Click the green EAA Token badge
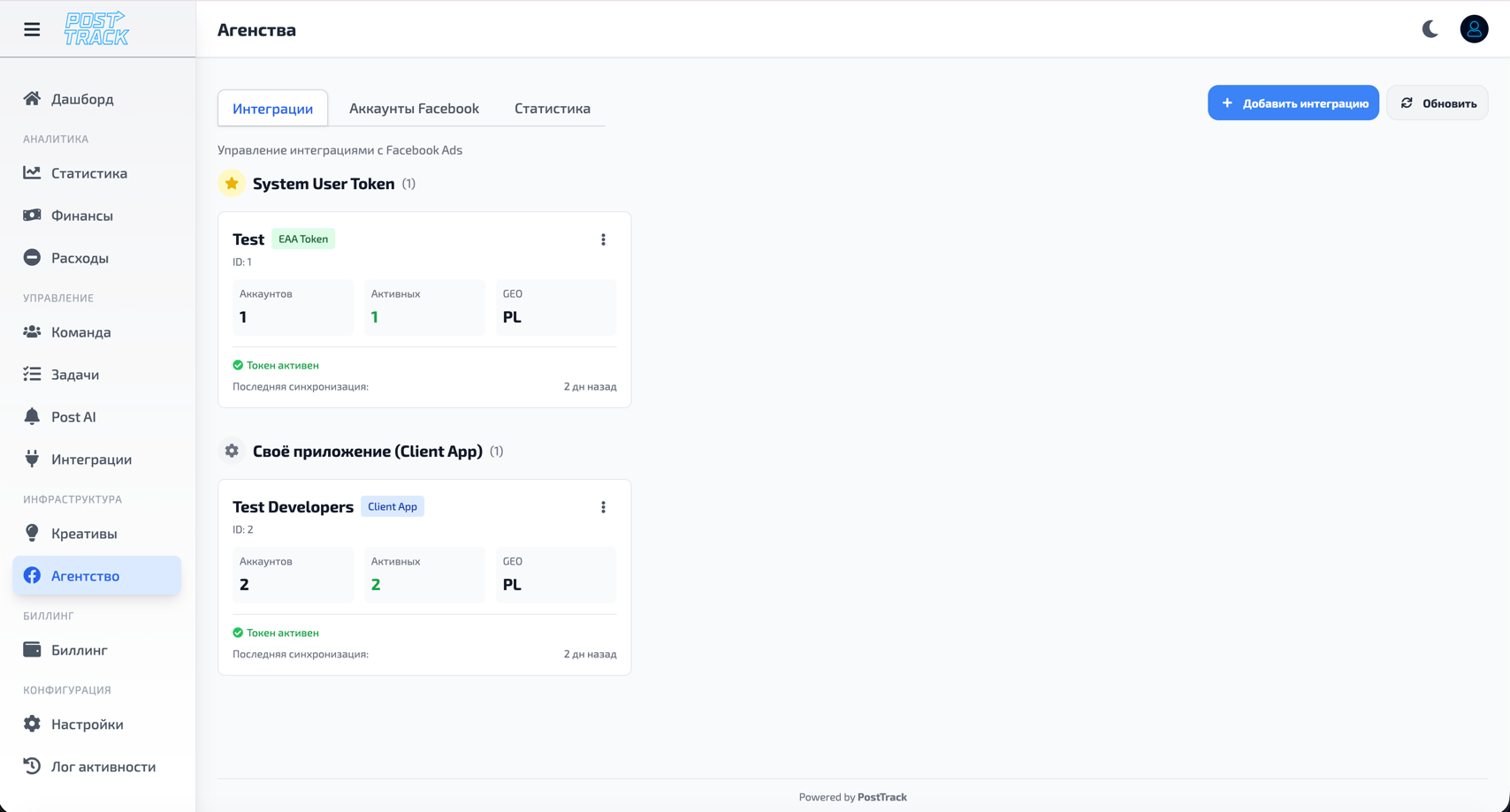Screen dimensions: 1510x812 [303, 239]
